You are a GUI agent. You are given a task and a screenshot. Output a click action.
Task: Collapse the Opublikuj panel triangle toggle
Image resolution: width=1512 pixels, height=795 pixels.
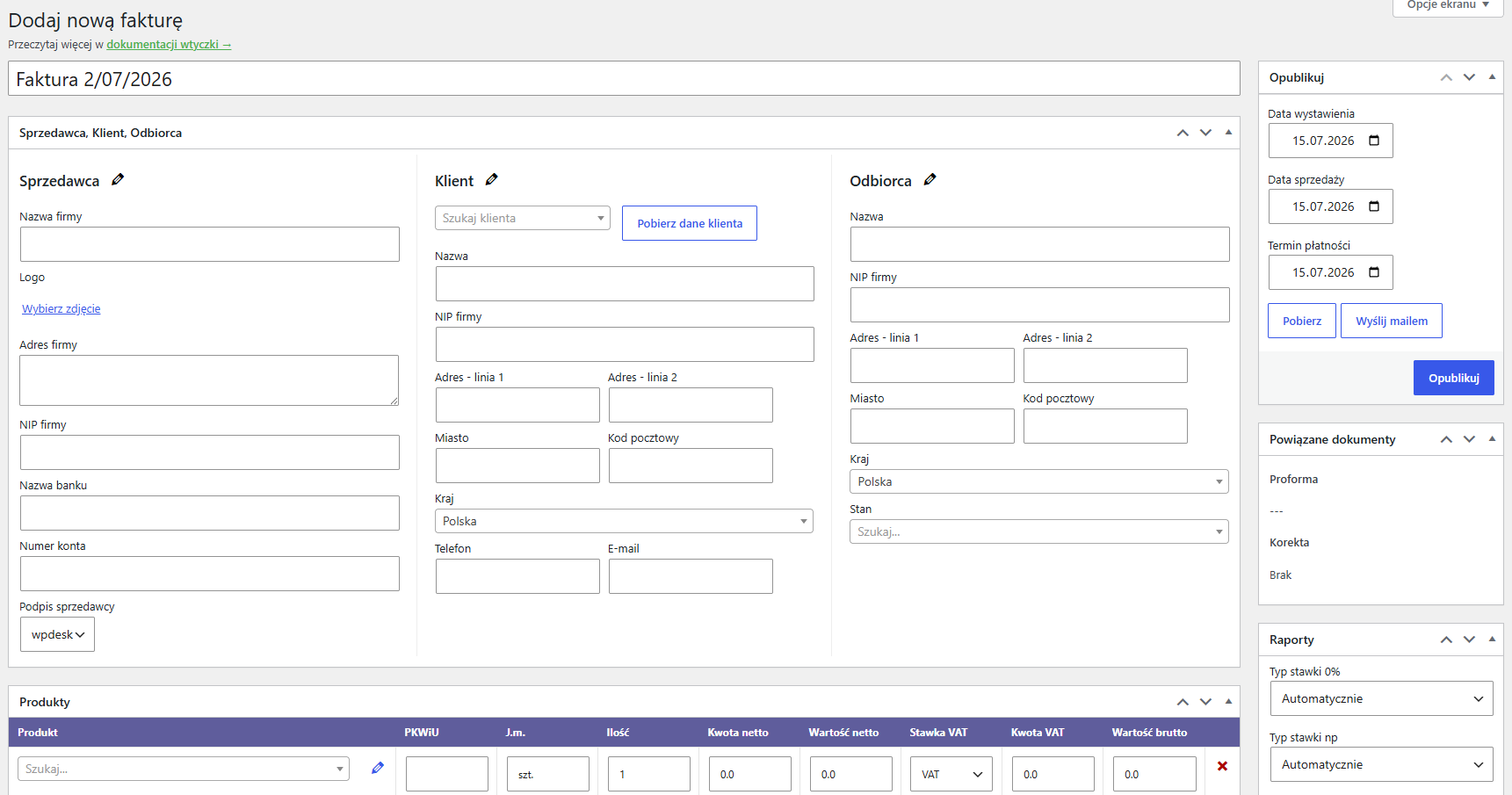[x=1492, y=77]
